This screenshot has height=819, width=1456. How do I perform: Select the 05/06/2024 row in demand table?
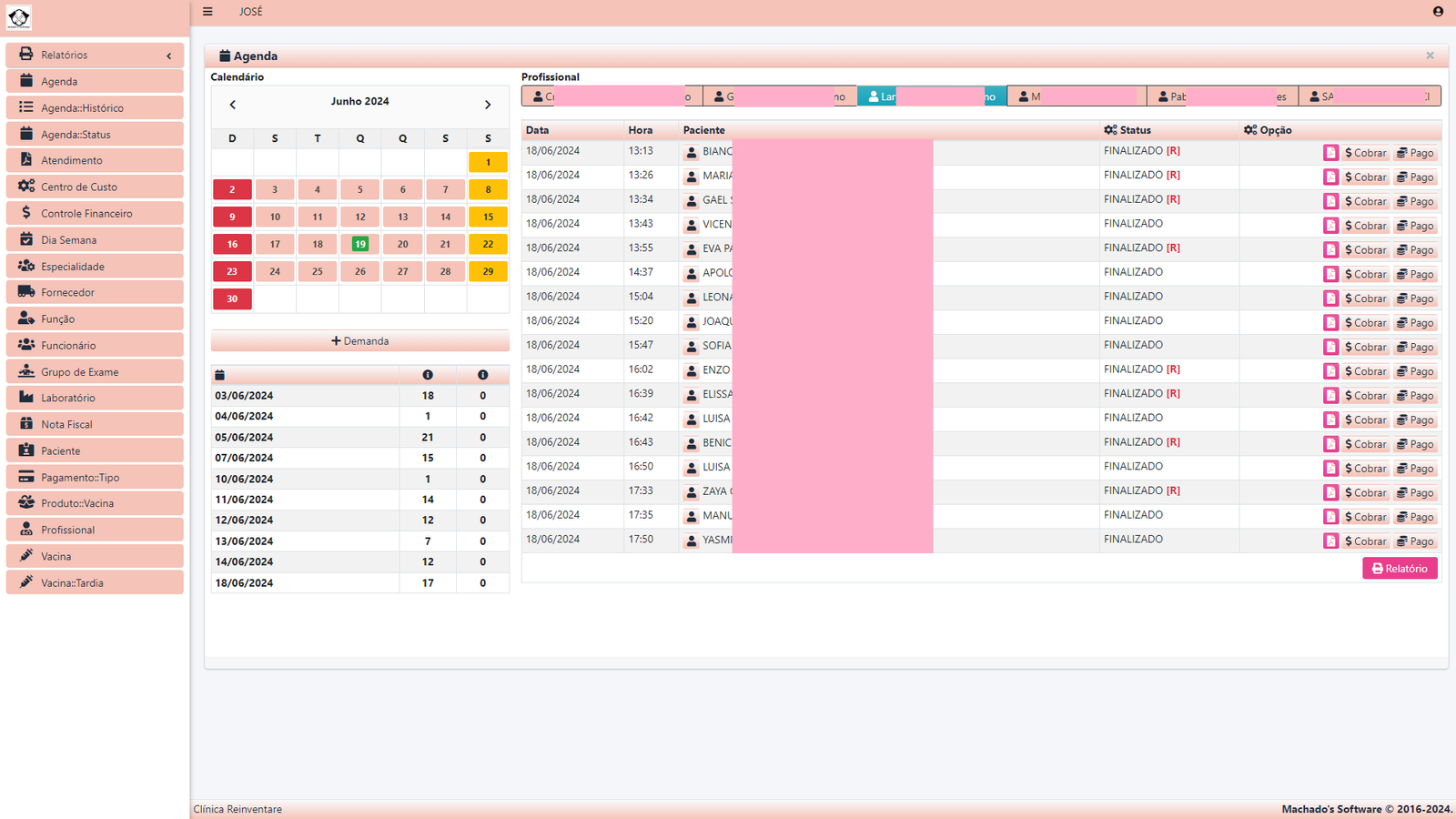tap(244, 438)
